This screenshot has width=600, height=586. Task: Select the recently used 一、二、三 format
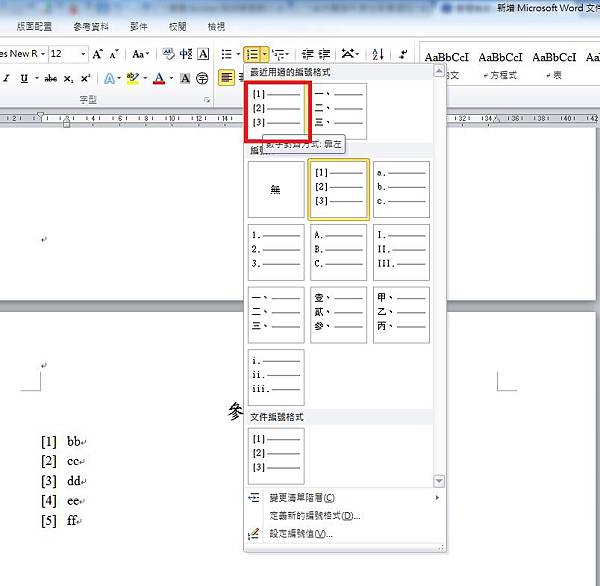pyautogui.click(x=339, y=111)
